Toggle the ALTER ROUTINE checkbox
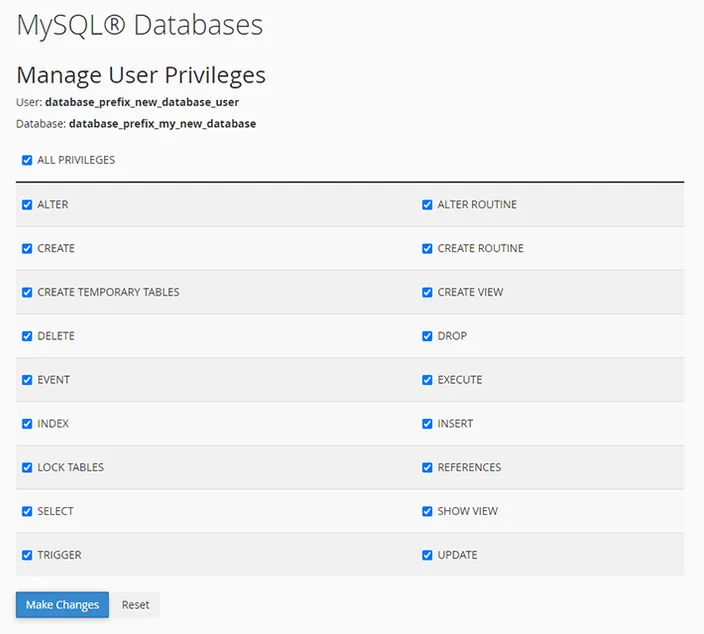The image size is (704, 634). point(427,205)
